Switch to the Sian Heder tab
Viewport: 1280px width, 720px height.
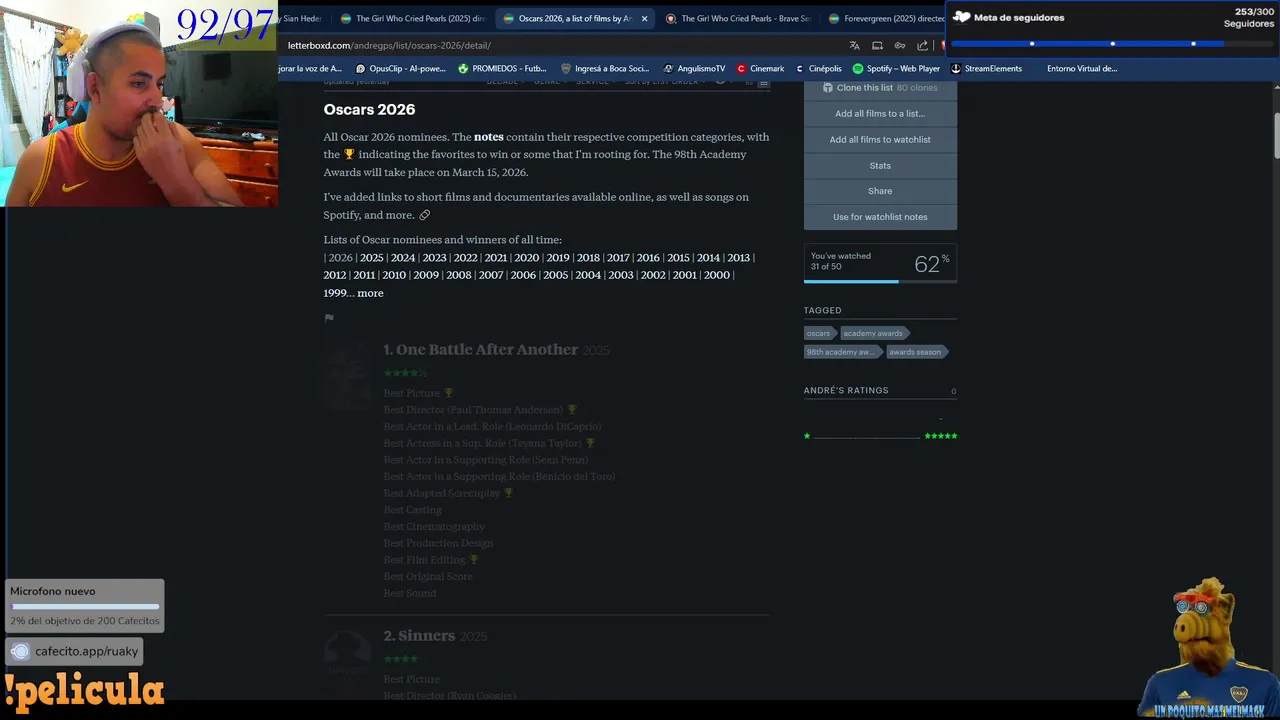click(303, 18)
